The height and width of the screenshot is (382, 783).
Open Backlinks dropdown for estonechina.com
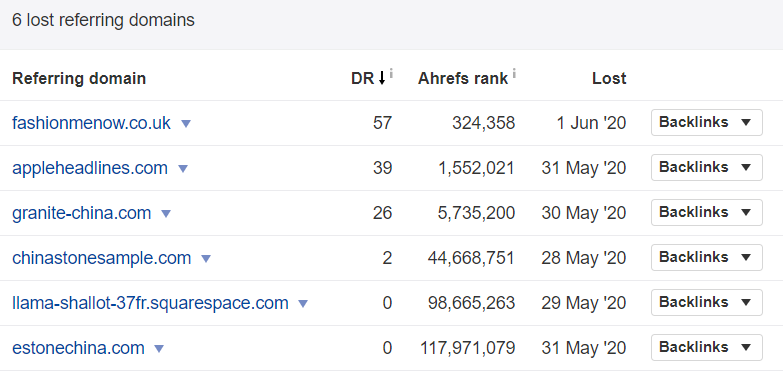tap(707, 347)
